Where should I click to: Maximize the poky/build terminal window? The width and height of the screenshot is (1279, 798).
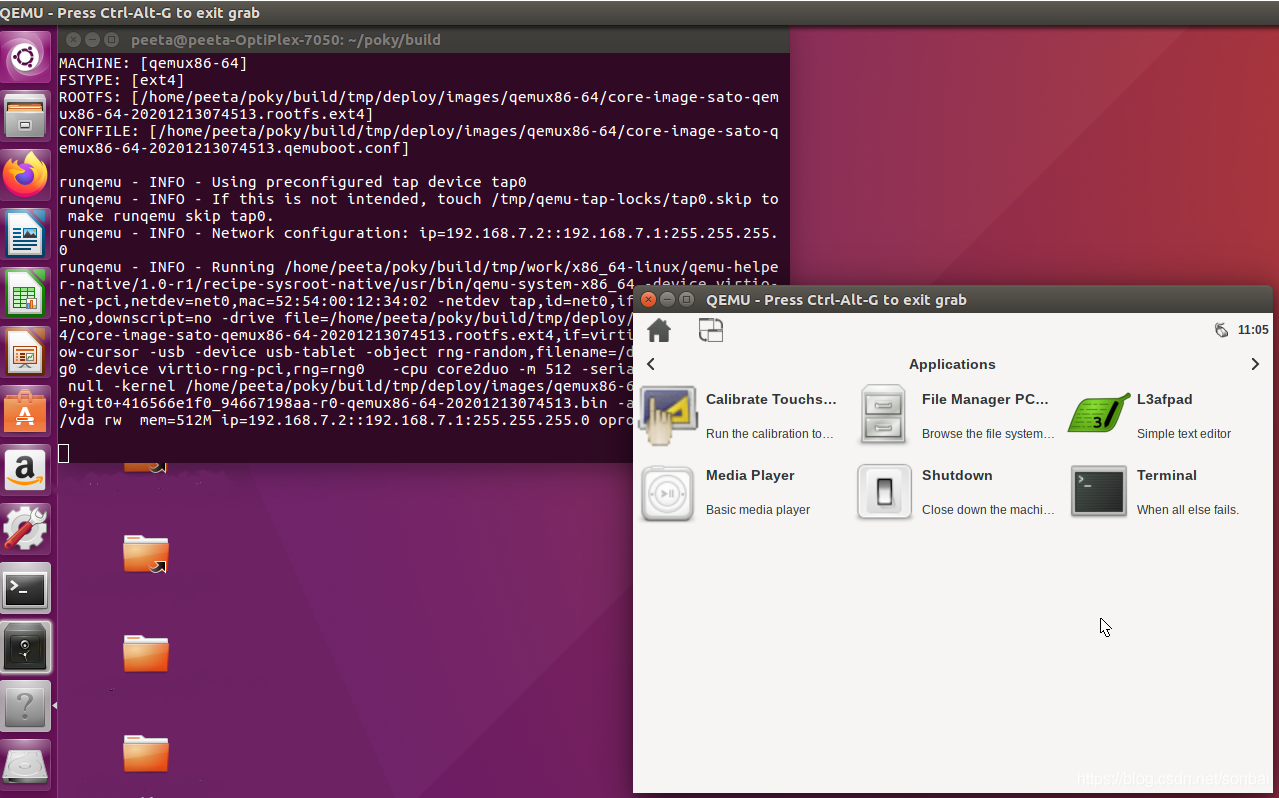point(111,40)
